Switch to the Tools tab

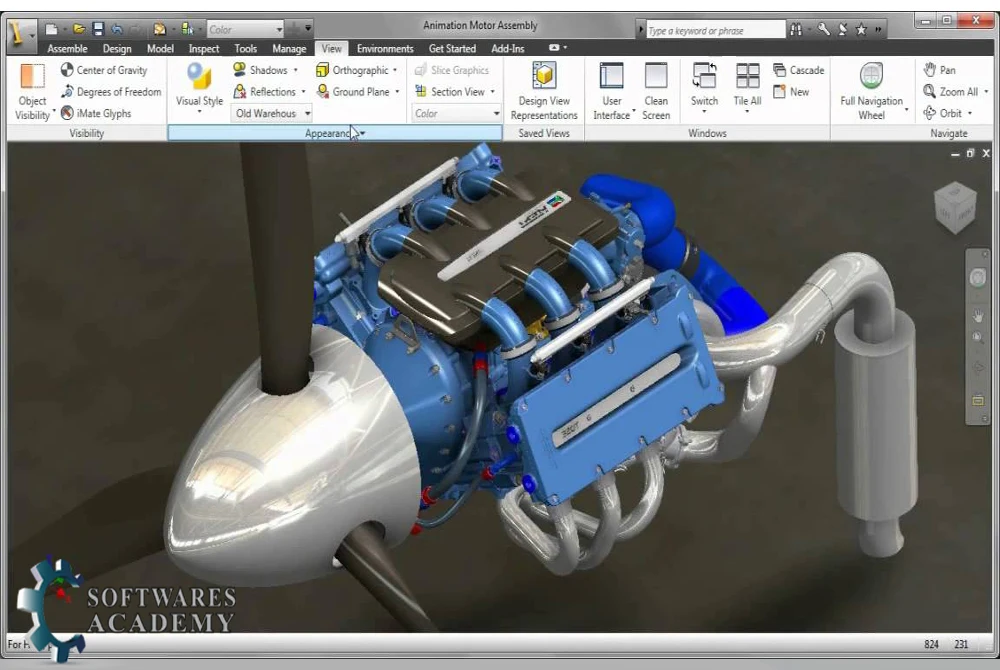[x=246, y=48]
